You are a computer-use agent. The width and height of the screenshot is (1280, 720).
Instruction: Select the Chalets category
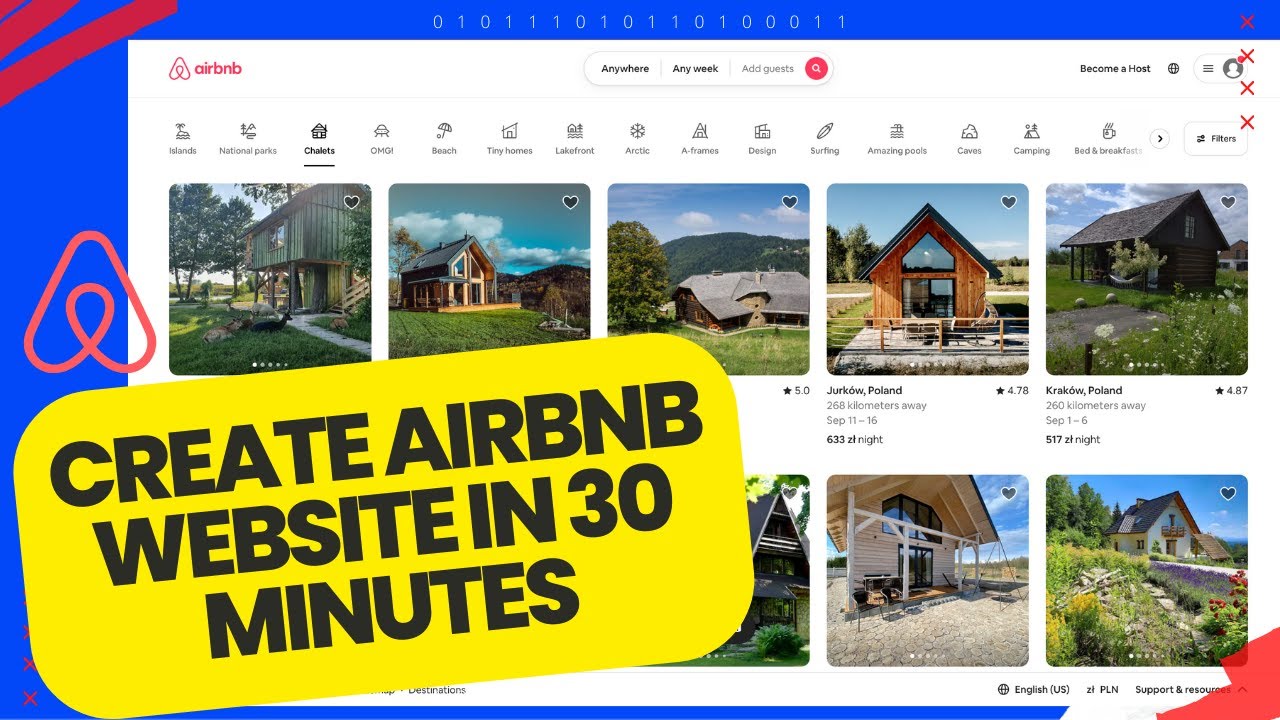[319, 138]
